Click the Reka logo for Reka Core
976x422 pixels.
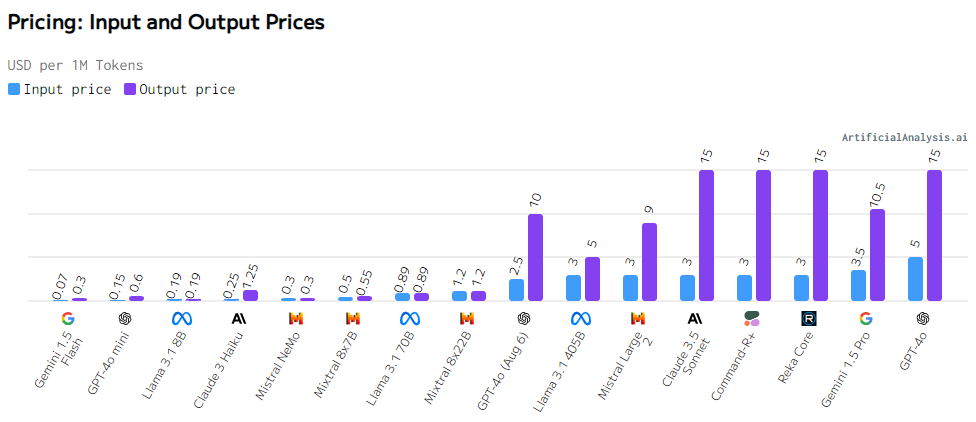point(809,318)
